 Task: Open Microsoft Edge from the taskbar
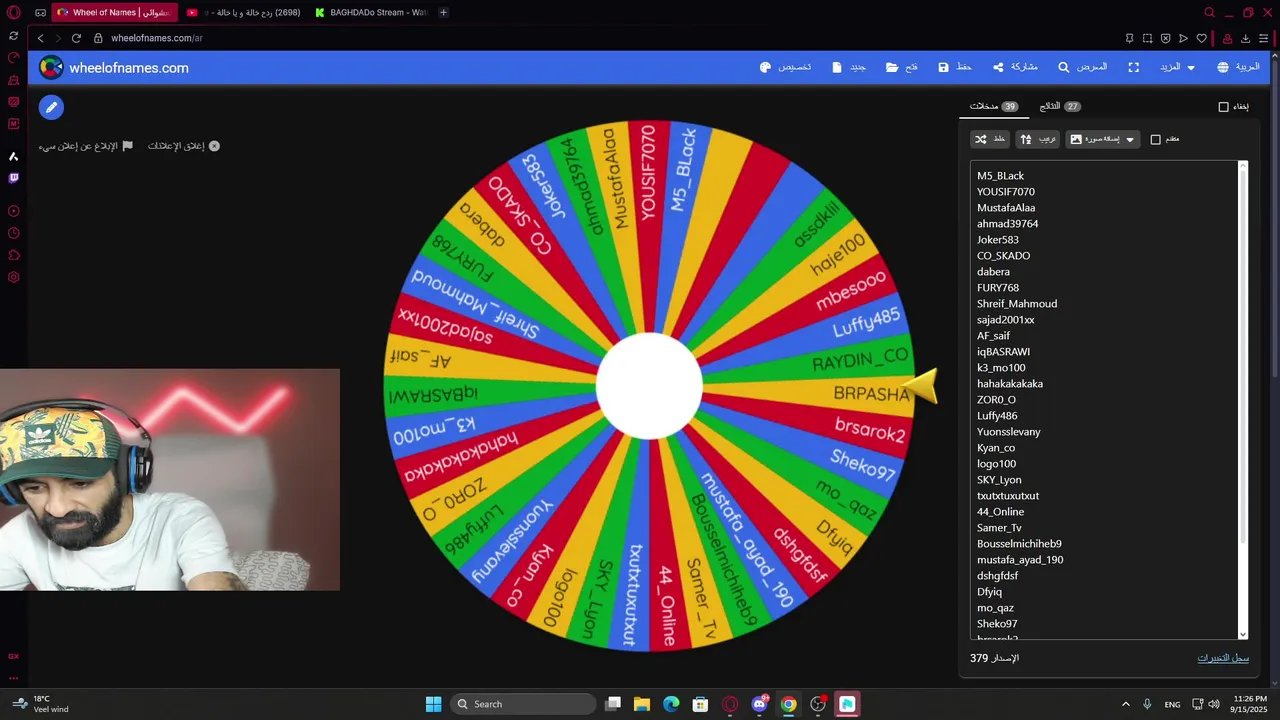[671, 704]
